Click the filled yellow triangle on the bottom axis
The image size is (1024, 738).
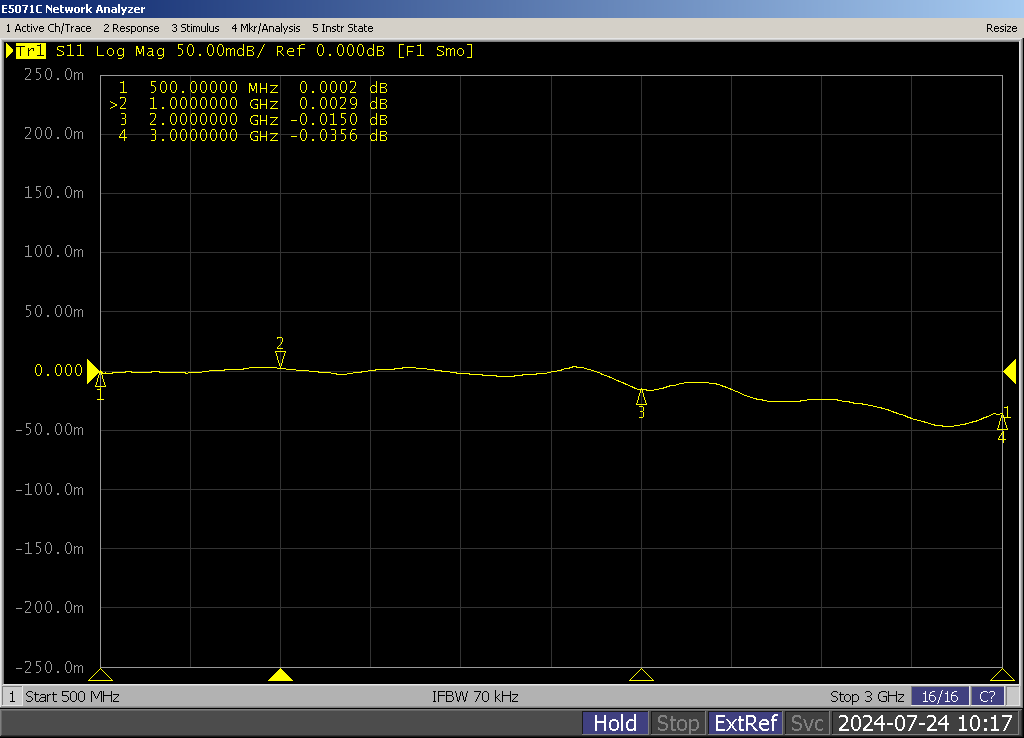coord(280,675)
